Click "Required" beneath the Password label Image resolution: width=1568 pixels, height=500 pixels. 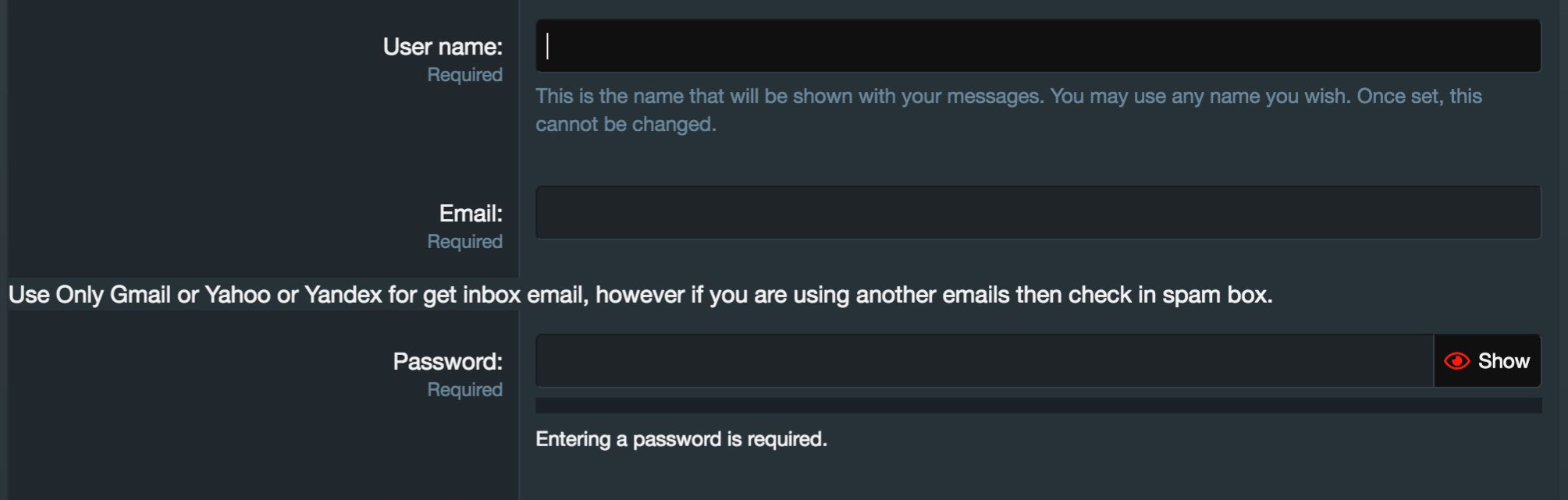(464, 390)
